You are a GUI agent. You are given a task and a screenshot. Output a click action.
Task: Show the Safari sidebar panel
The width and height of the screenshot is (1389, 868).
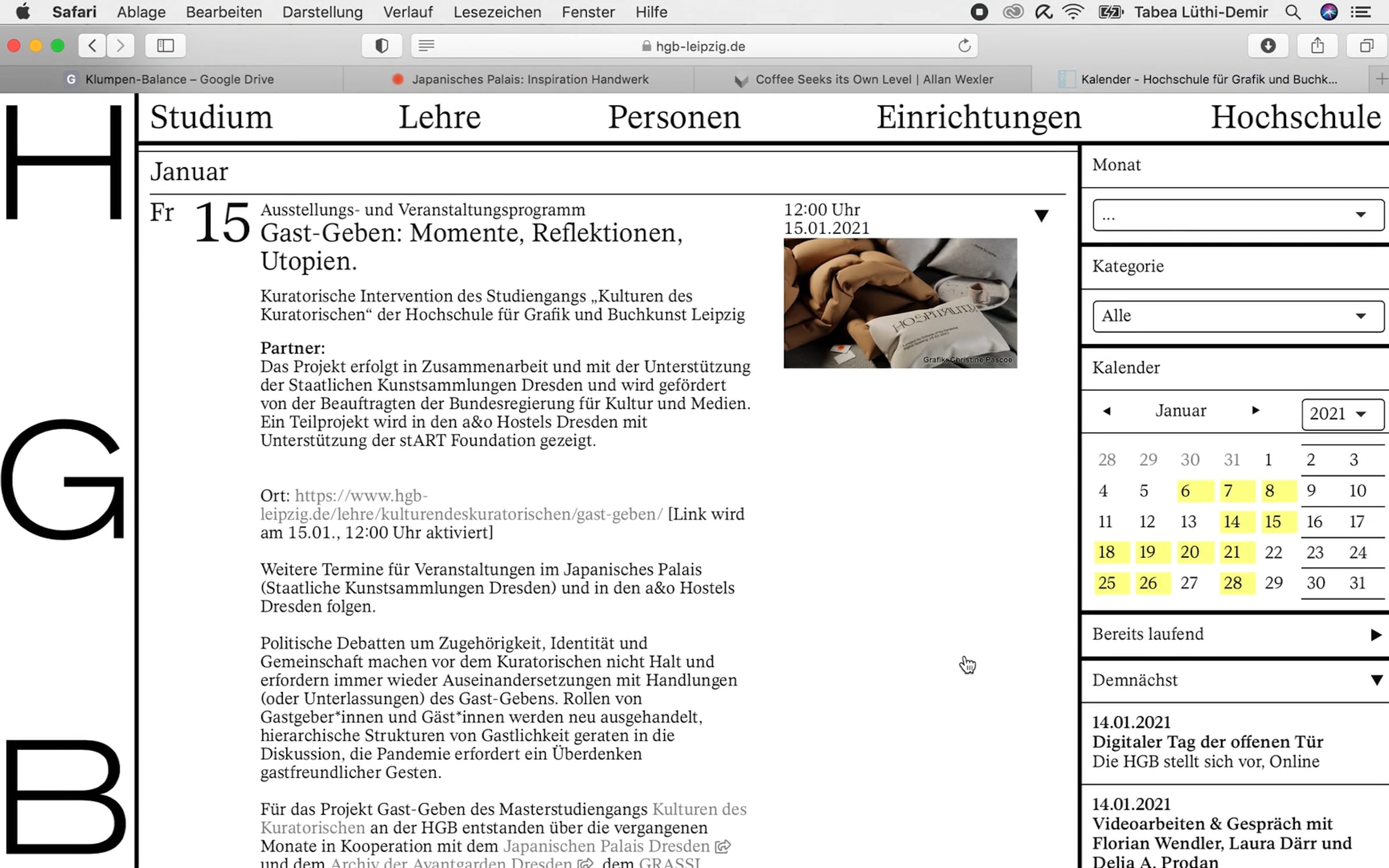pos(166,46)
